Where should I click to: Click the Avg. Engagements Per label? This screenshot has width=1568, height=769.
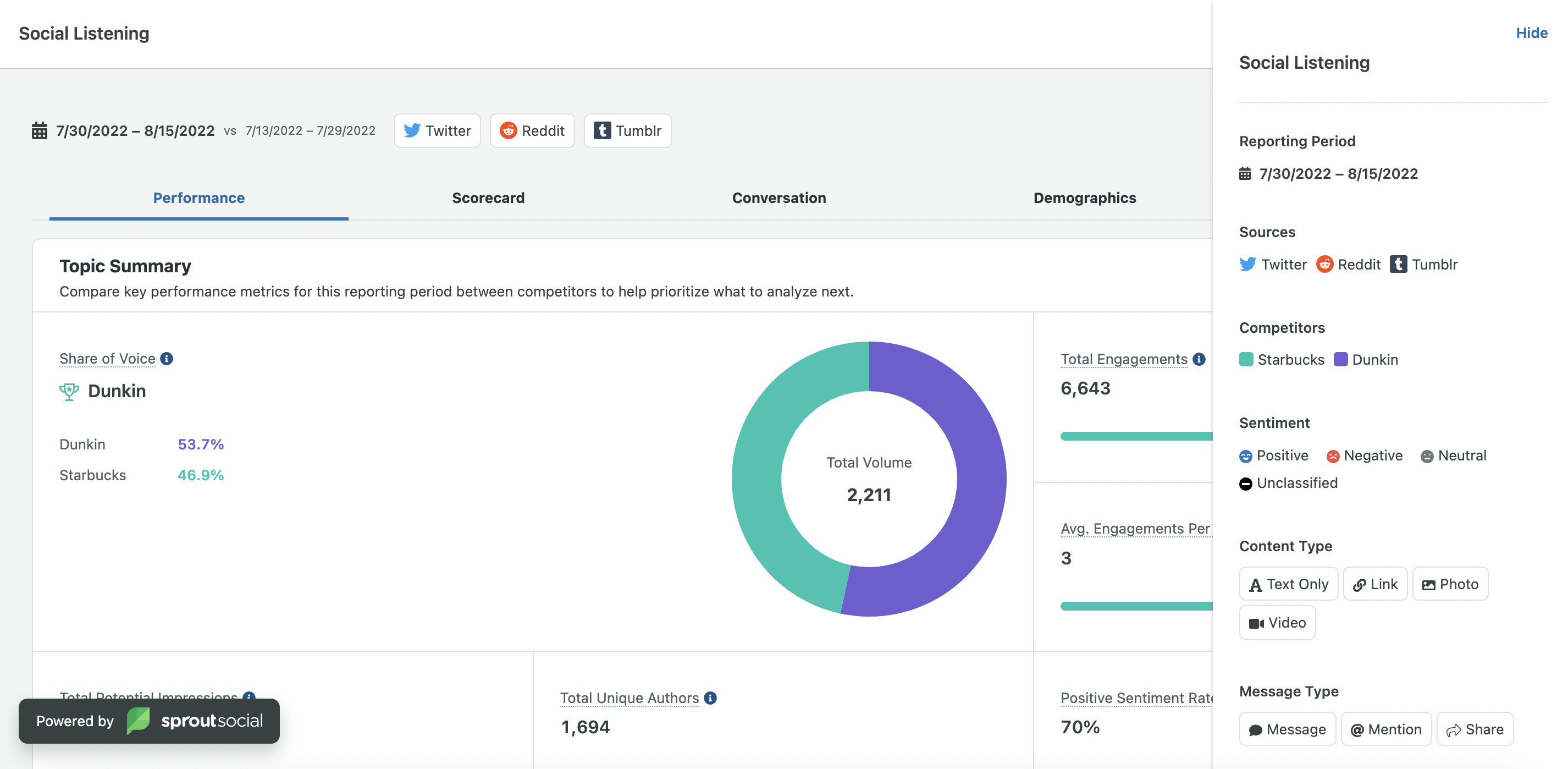point(1135,529)
